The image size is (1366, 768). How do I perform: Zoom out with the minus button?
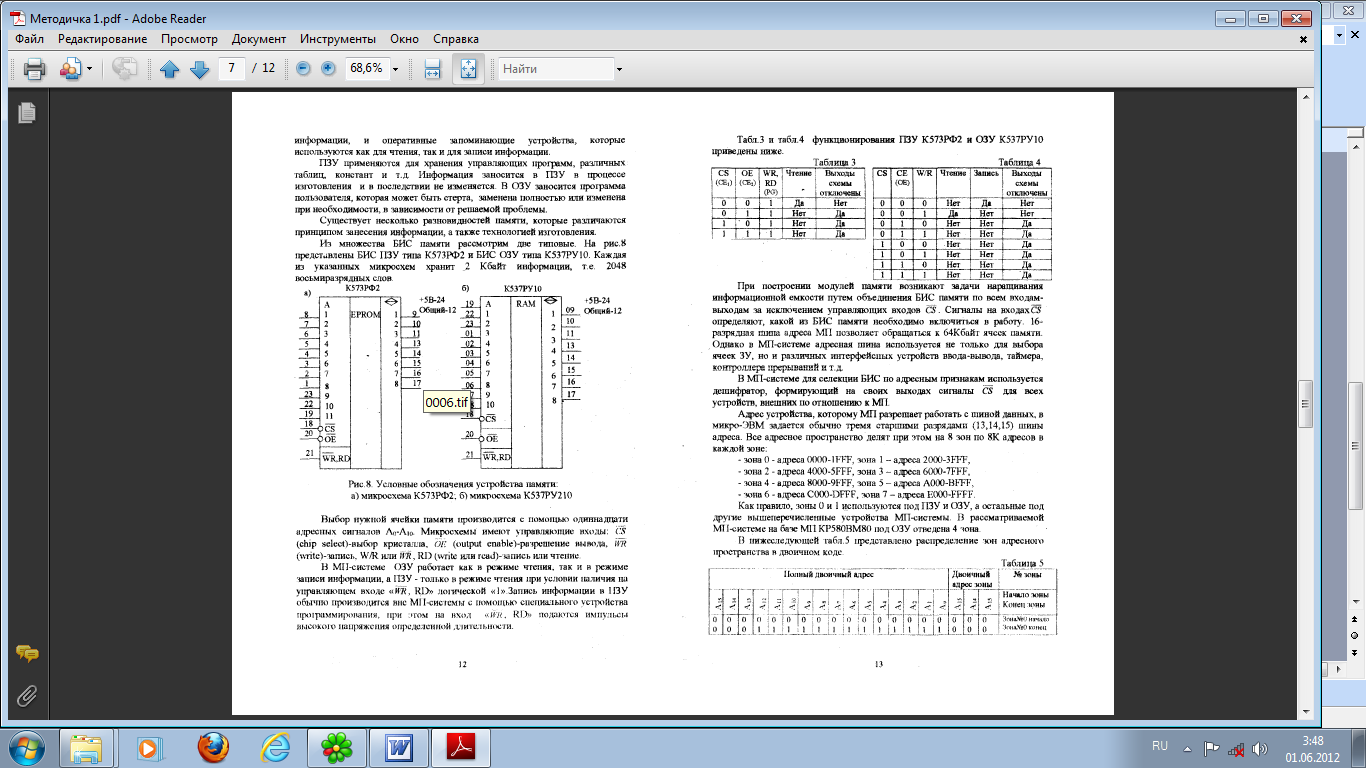tap(304, 69)
